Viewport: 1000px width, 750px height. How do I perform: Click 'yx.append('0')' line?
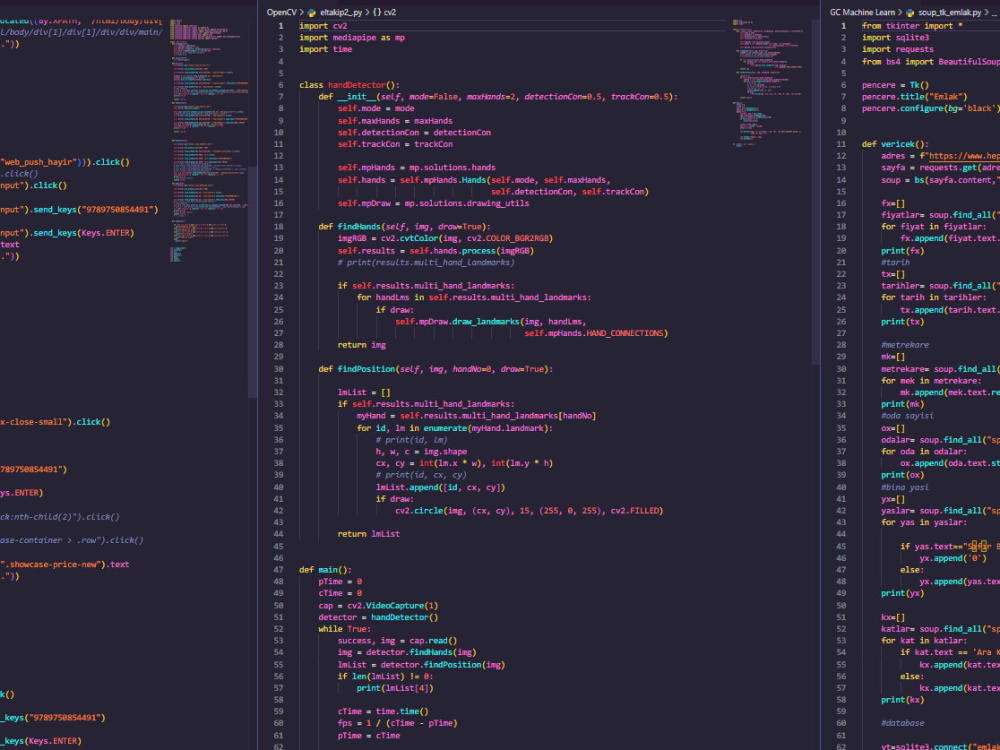pyautogui.click(x=953, y=558)
